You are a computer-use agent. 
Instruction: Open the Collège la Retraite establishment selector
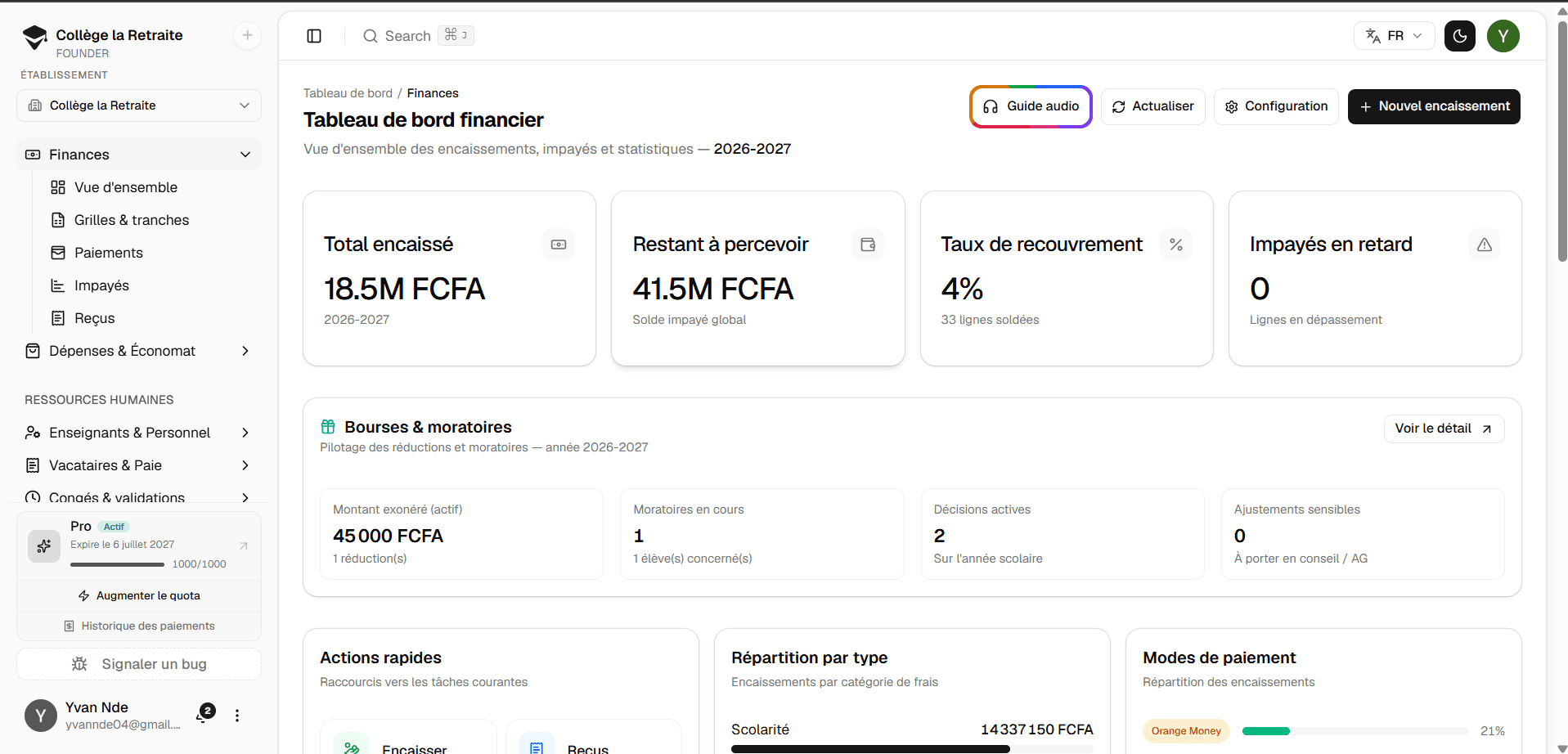139,105
